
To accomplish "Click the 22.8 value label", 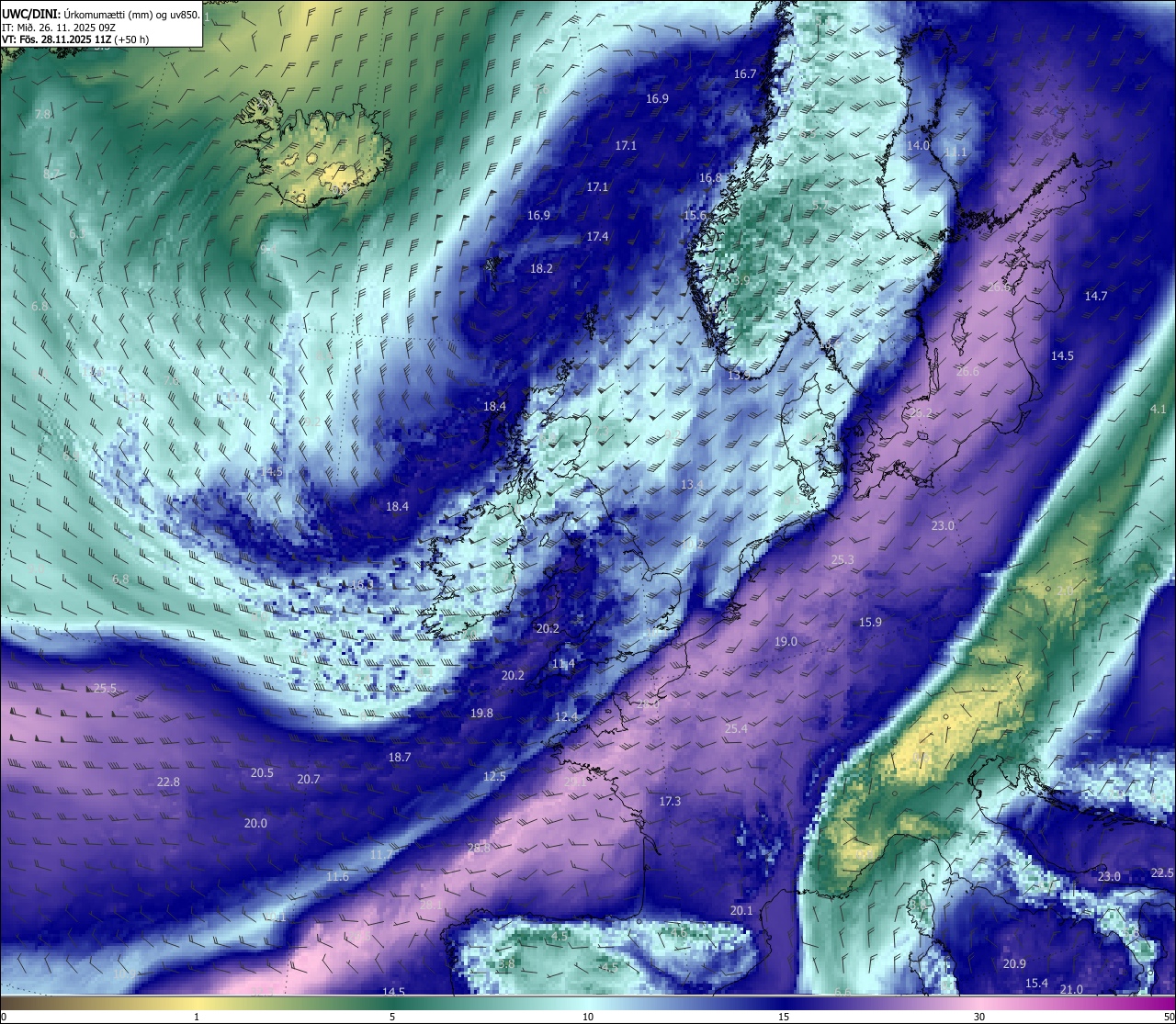I will [x=168, y=782].
